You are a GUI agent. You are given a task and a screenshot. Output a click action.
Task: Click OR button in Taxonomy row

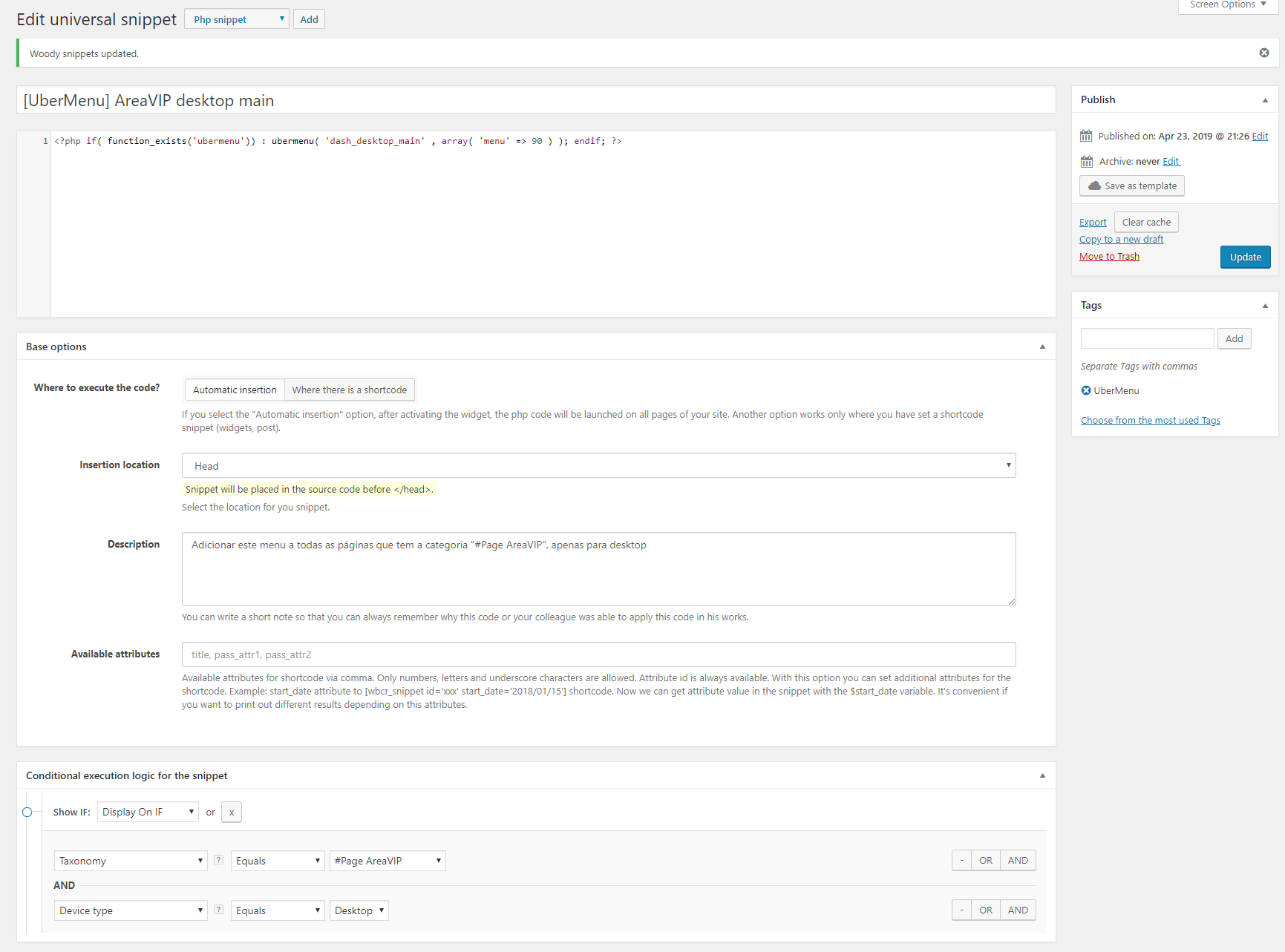pyautogui.click(x=986, y=860)
